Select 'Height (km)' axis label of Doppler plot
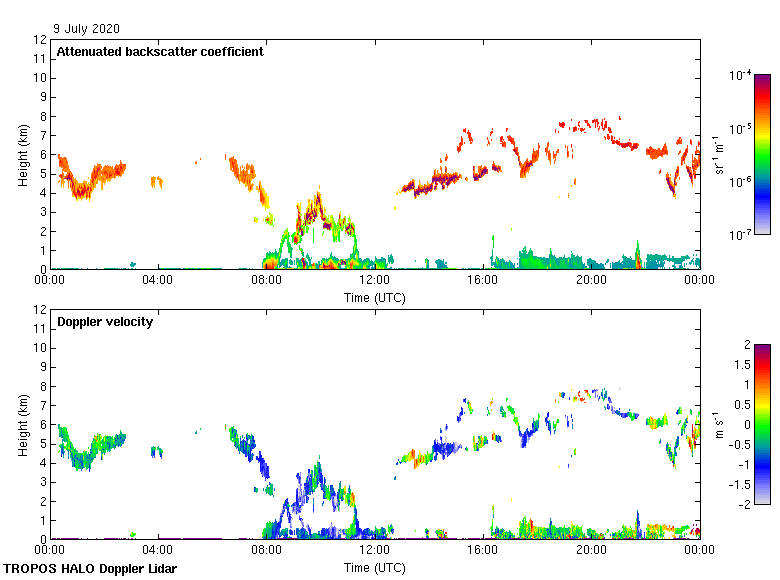Image resolution: width=780 pixels, height=580 pixels. pos(22,424)
